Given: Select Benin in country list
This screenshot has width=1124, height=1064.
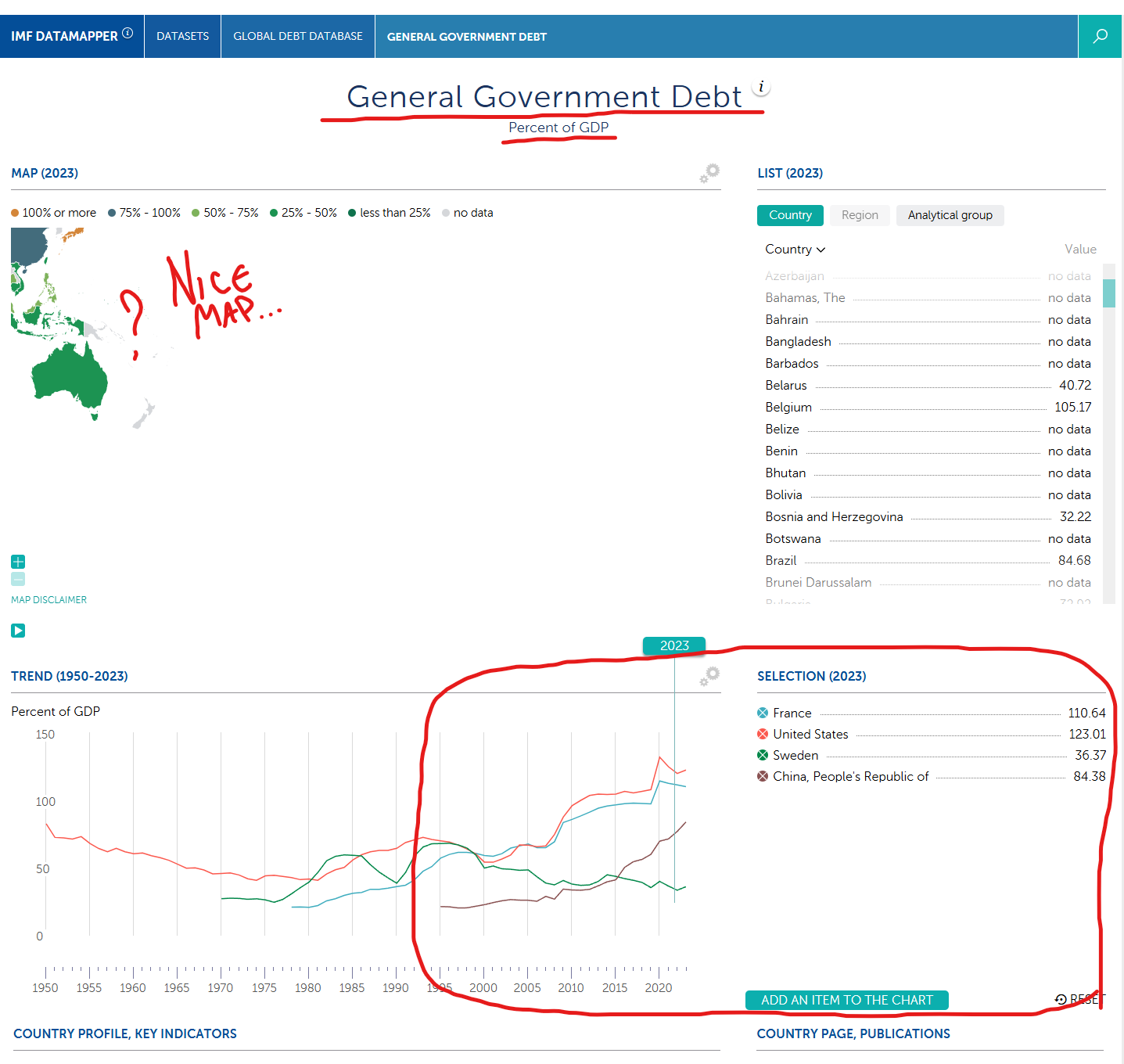Looking at the screenshot, I should [x=928, y=451].
